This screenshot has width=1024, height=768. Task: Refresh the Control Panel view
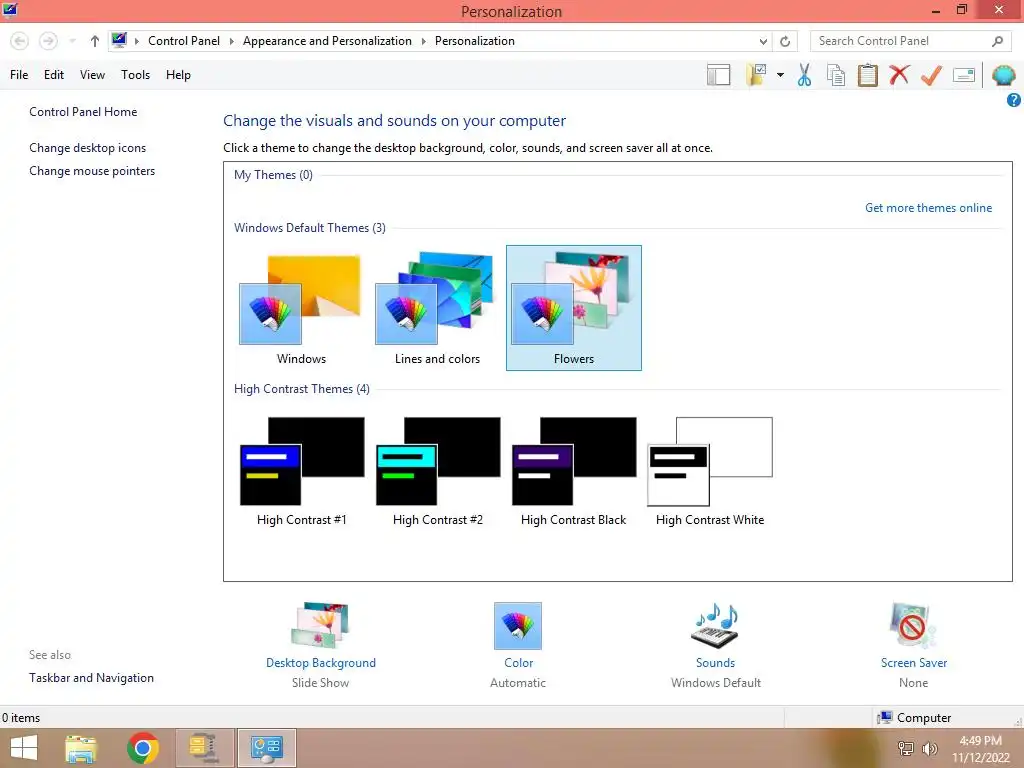785,41
